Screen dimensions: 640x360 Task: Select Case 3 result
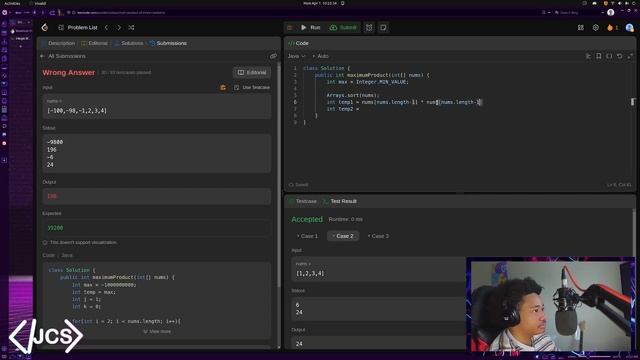[x=378, y=236]
